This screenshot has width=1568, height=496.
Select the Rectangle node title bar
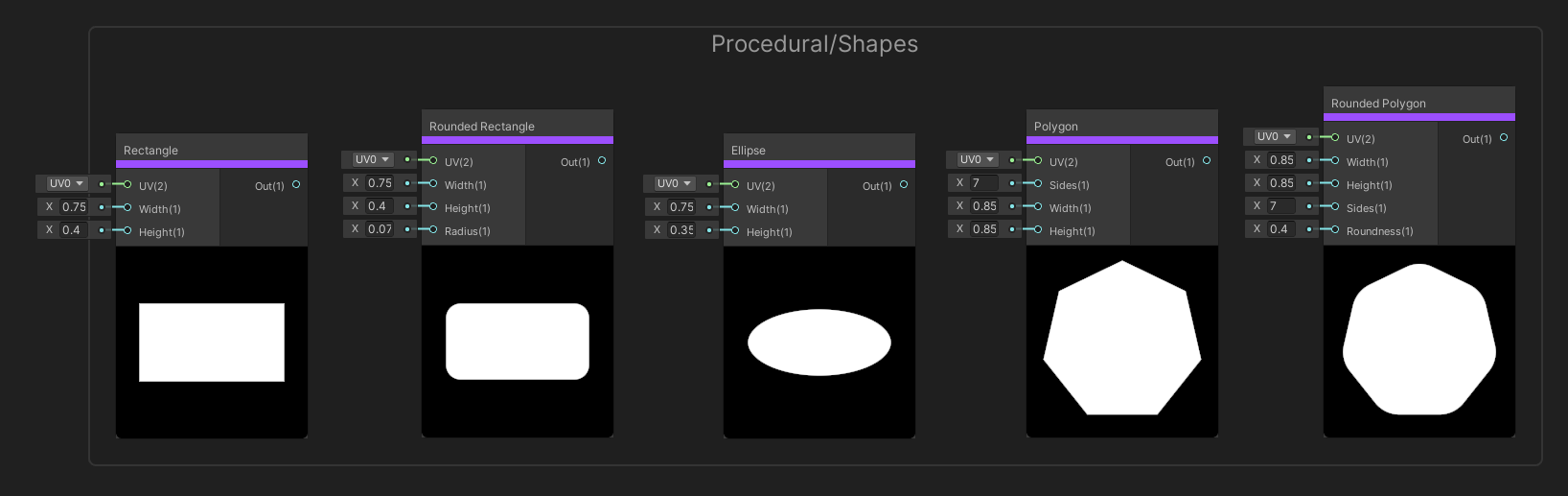(212, 150)
